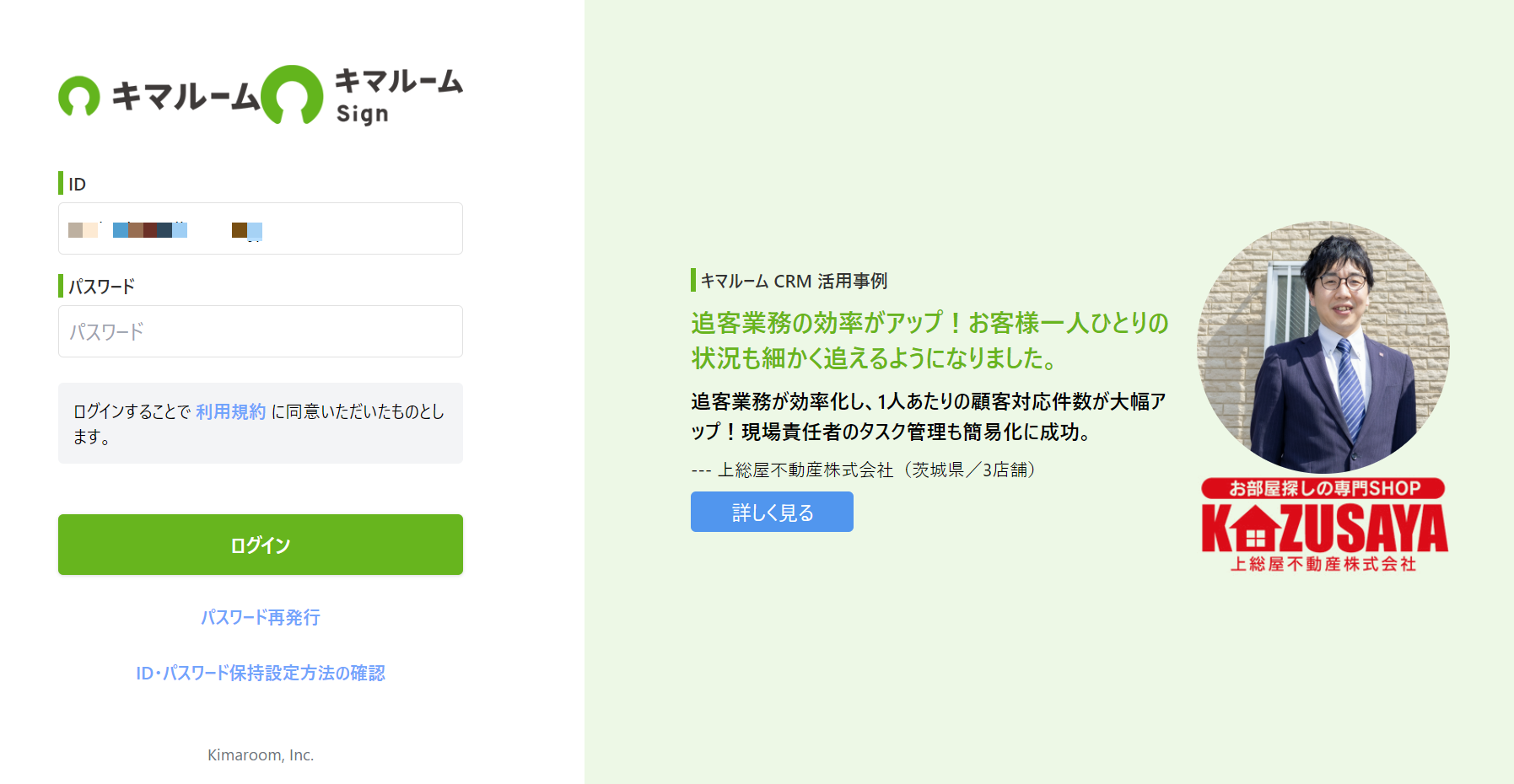Viewport: 1514px width, 784px height.
Task: Click the larger キマルーム Sign ring icon
Action: click(292, 95)
